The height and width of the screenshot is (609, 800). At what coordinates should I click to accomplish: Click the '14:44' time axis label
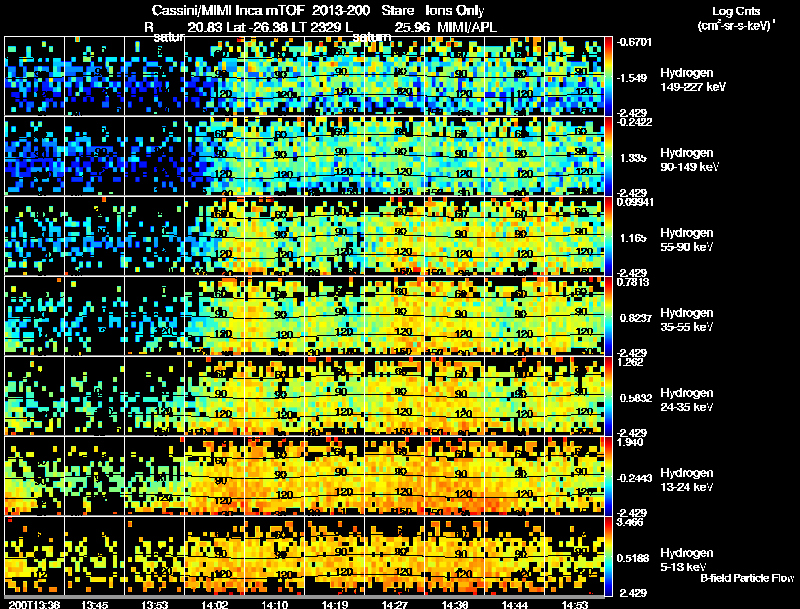(x=515, y=604)
